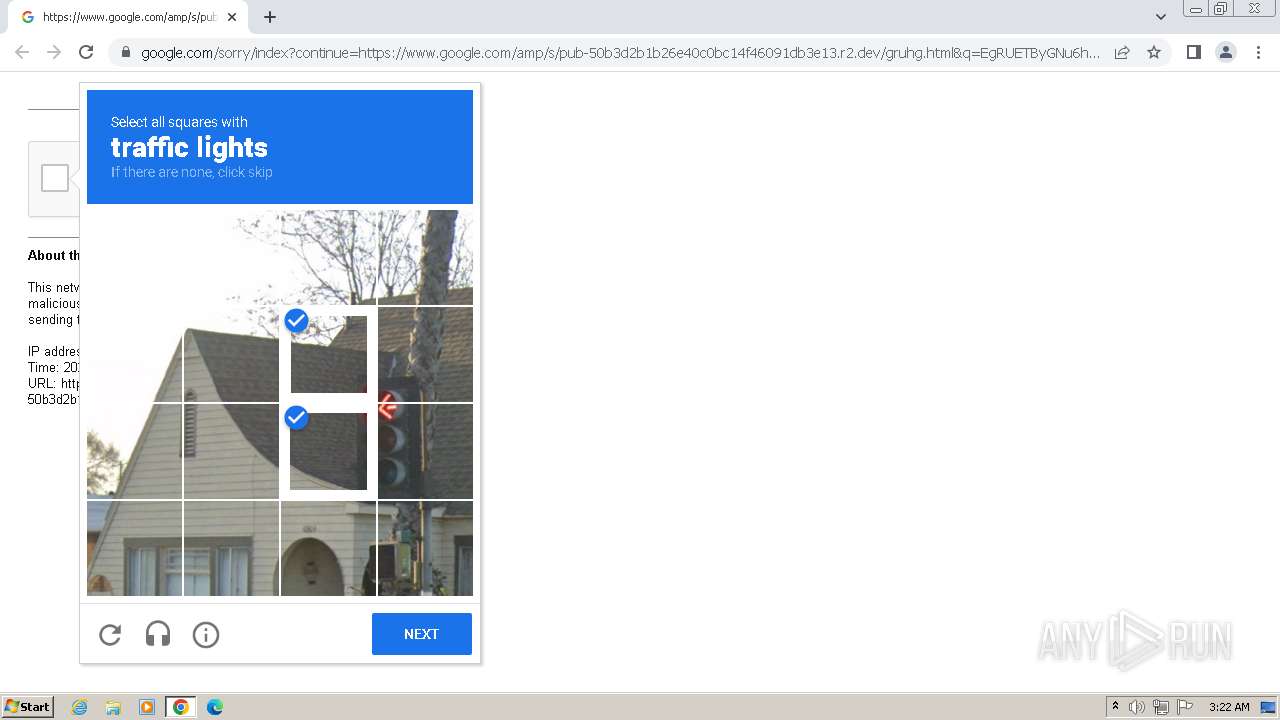Open the captcha help info icon
This screenshot has width=1280, height=720.
(x=206, y=635)
